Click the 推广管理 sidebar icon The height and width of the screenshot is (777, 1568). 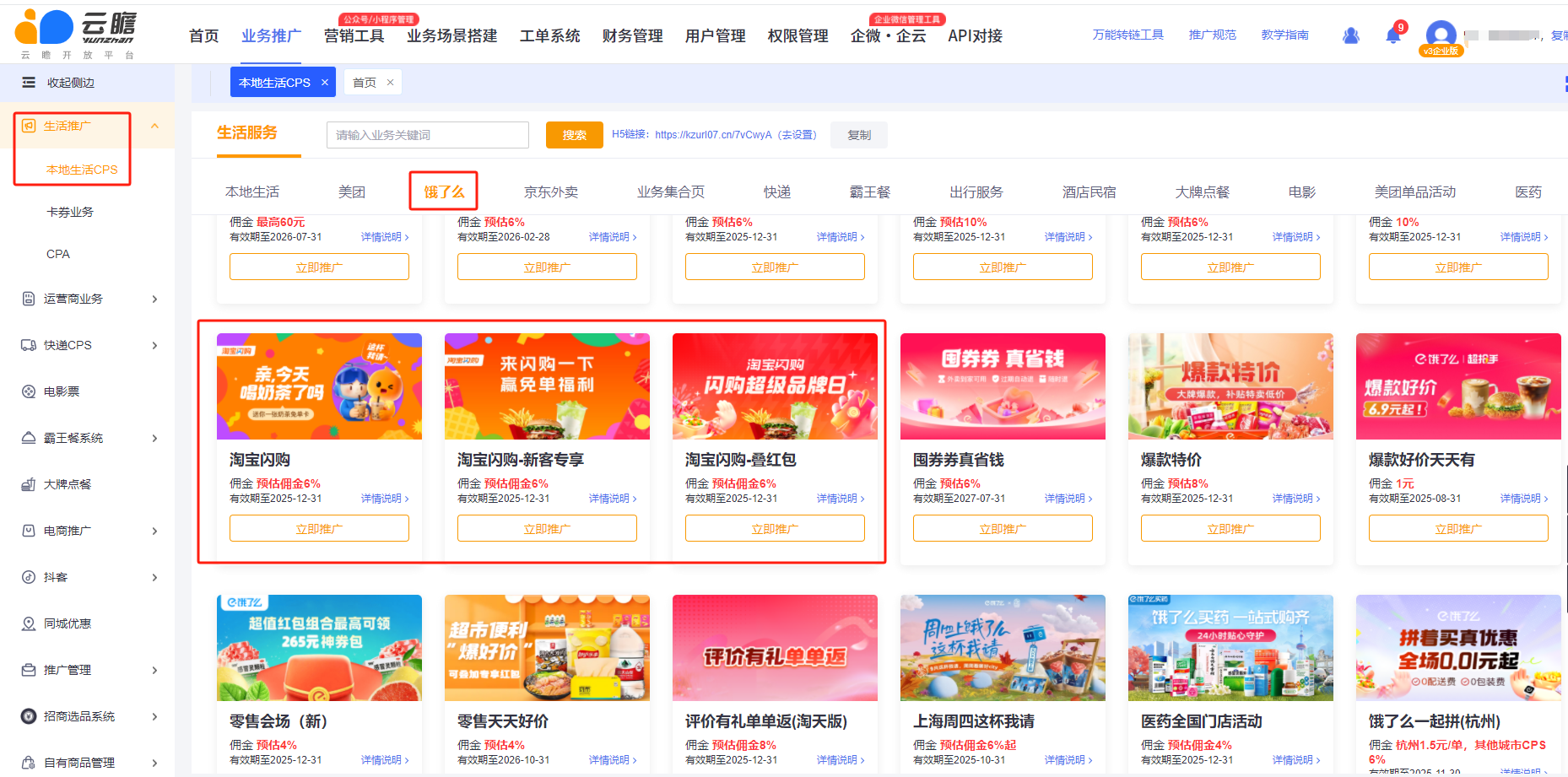[x=29, y=670]
